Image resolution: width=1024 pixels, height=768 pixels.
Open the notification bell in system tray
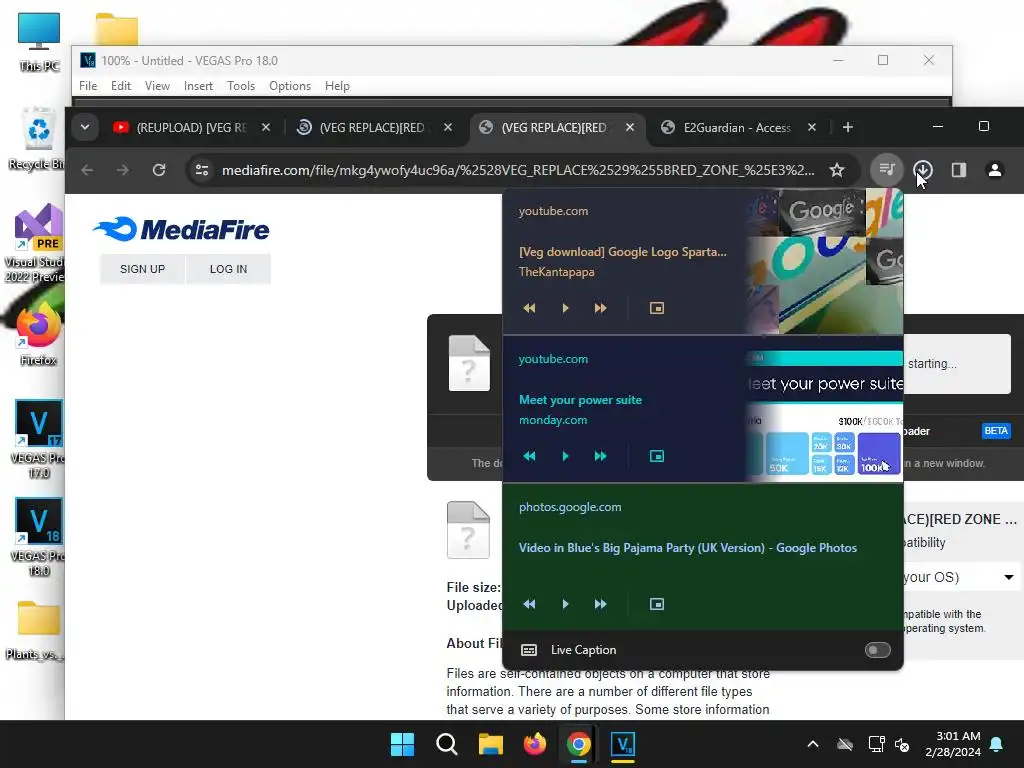click(x=997, y=744)
